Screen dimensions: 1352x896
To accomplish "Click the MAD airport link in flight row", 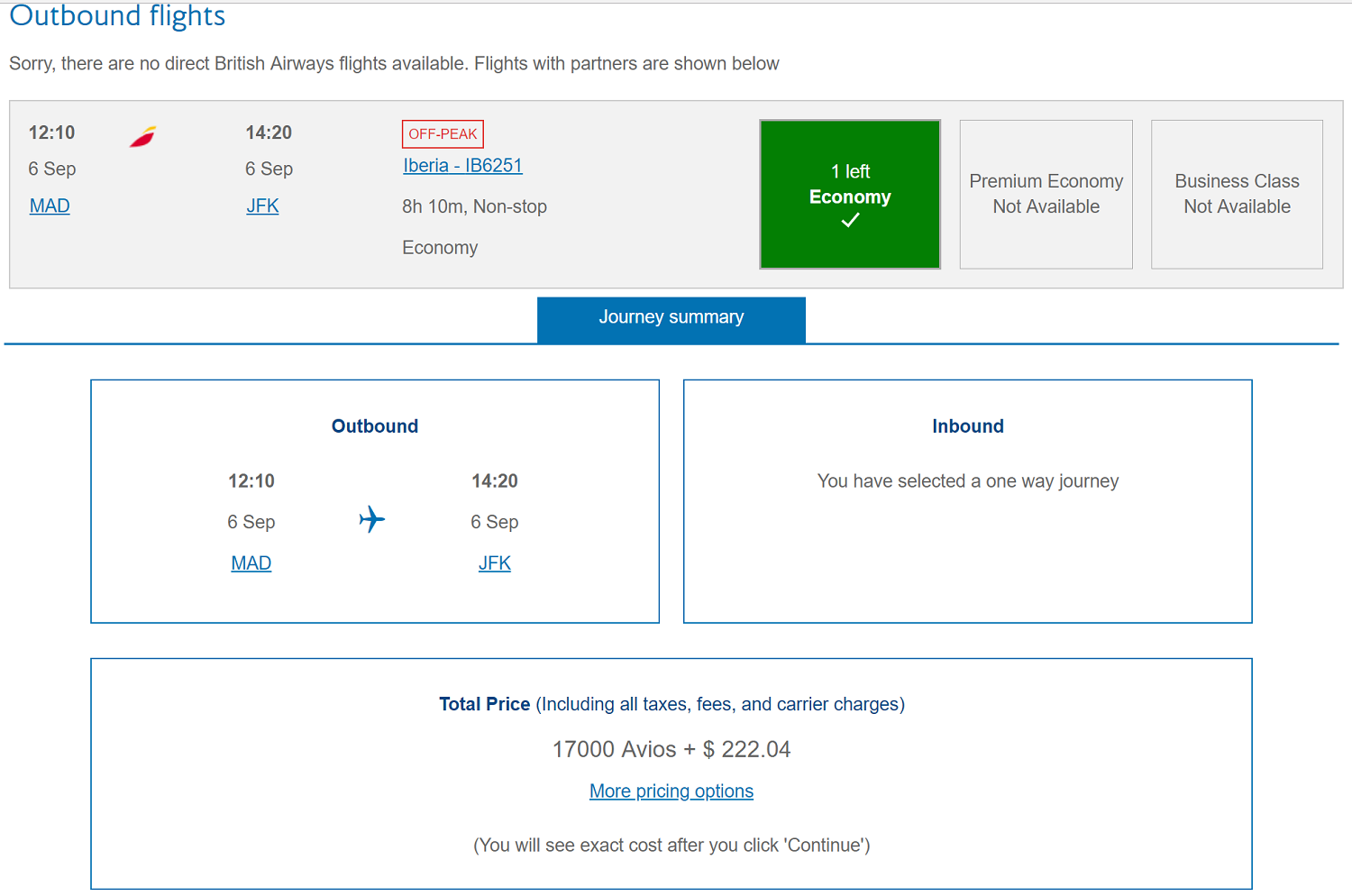I will pyautogui.click(x=50, y=206).
